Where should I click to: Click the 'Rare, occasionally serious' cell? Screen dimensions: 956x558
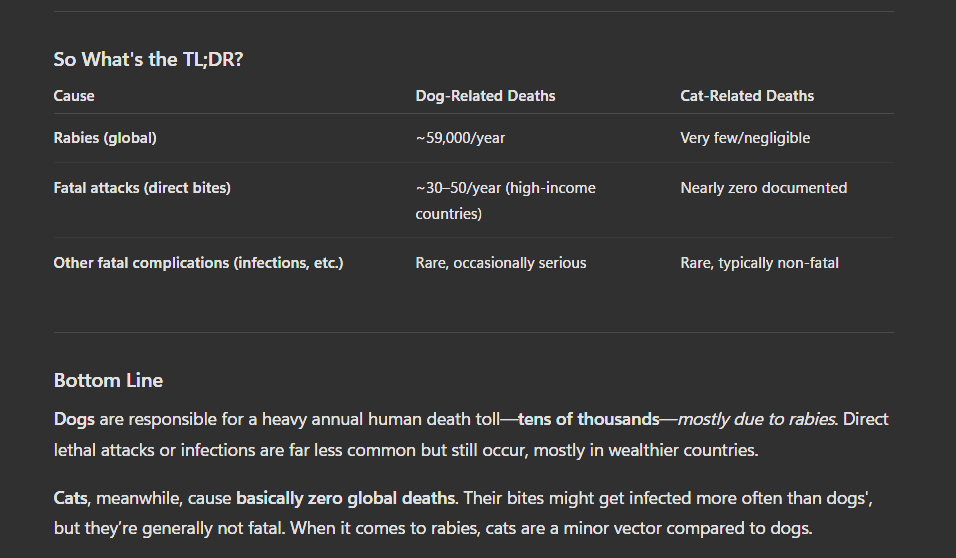[500, 263]
